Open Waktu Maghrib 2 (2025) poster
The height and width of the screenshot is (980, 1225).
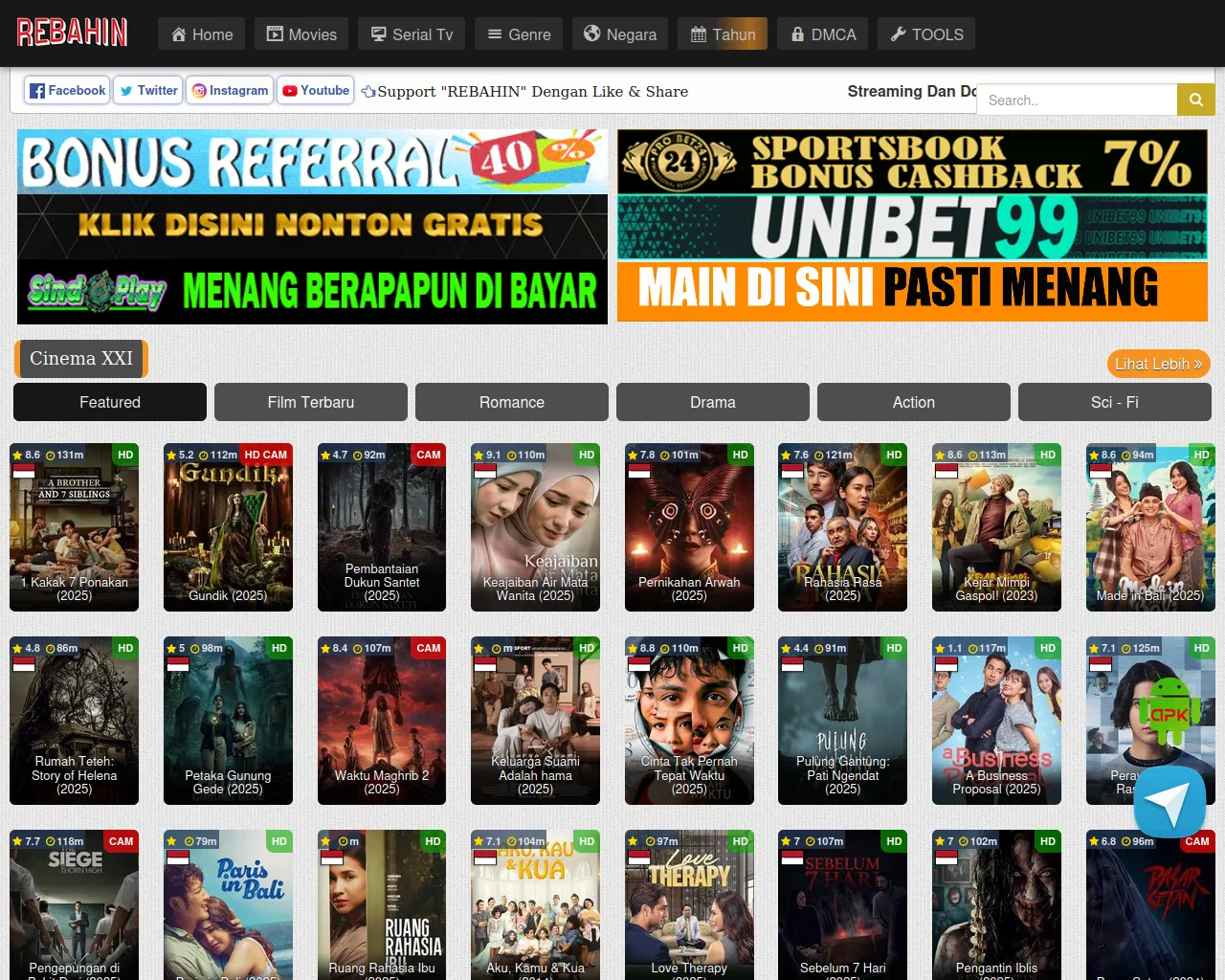click(x=382, y=721)
